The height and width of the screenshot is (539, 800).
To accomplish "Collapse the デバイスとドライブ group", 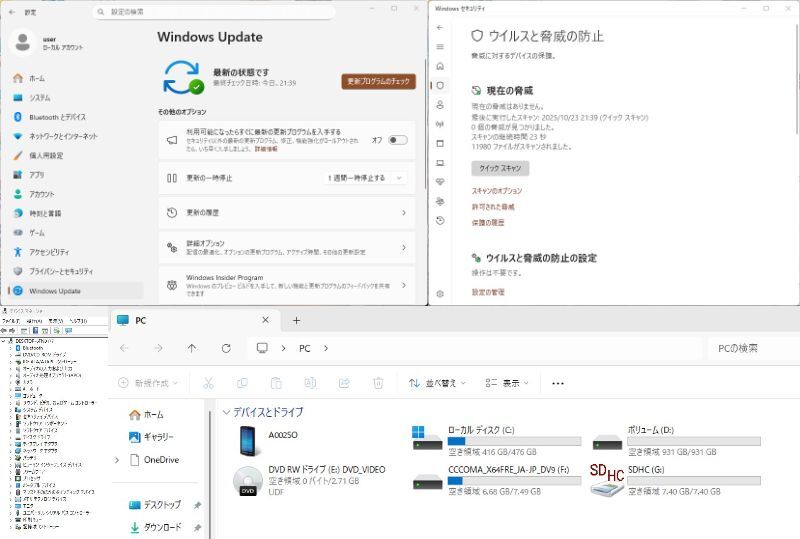I will click(226, 412).
